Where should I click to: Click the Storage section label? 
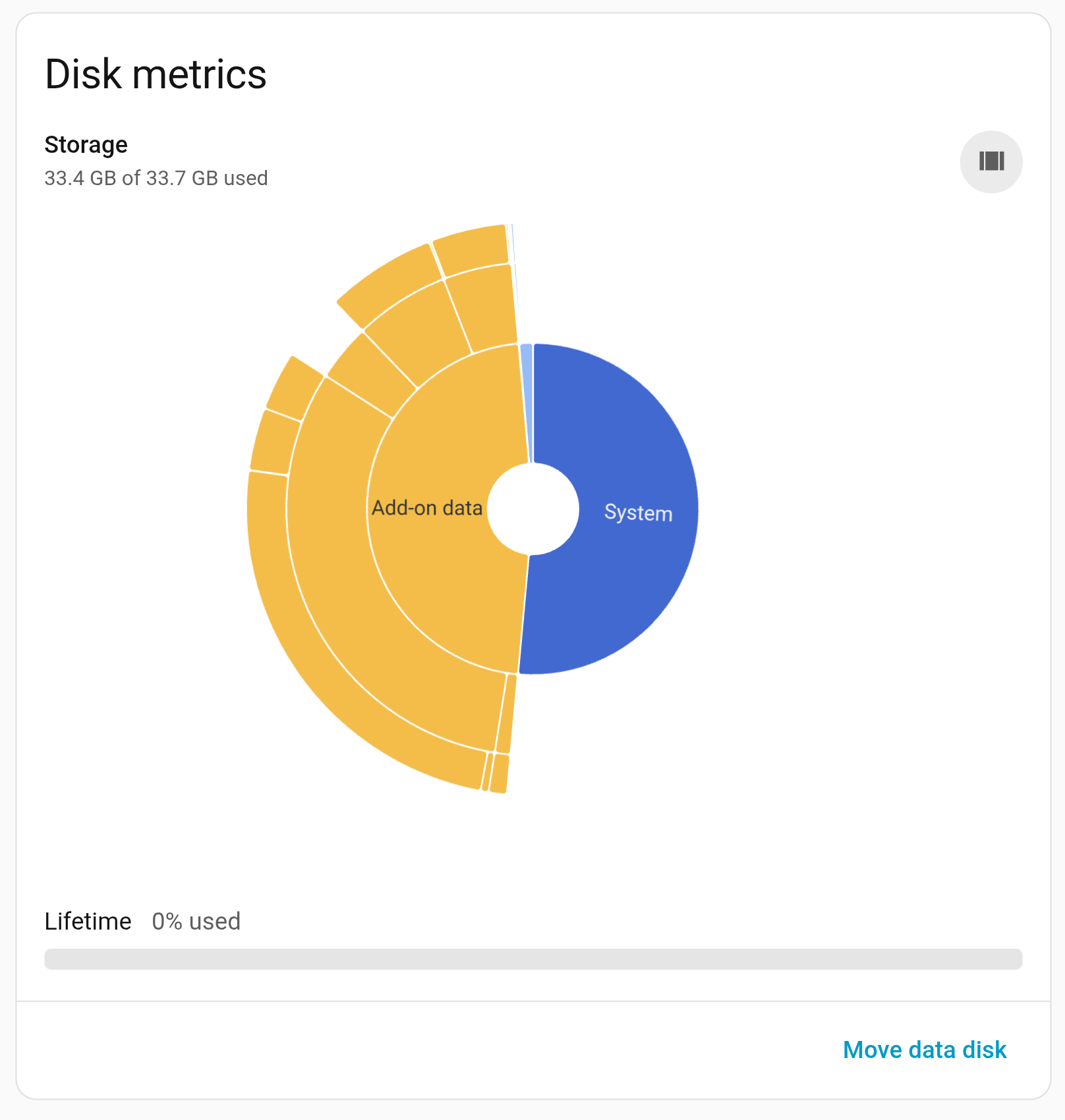click(86, 145)
